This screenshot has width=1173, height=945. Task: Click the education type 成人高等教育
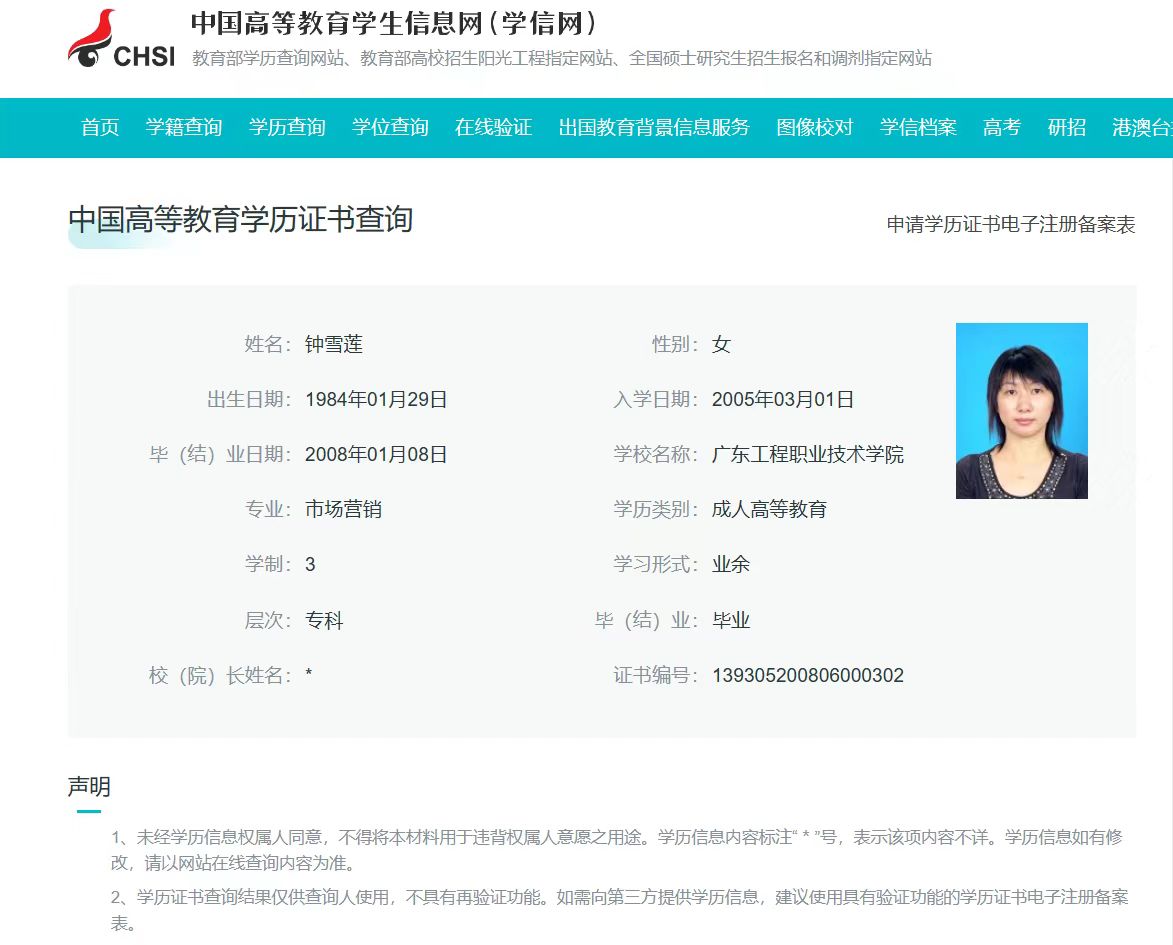pos(769,510)
